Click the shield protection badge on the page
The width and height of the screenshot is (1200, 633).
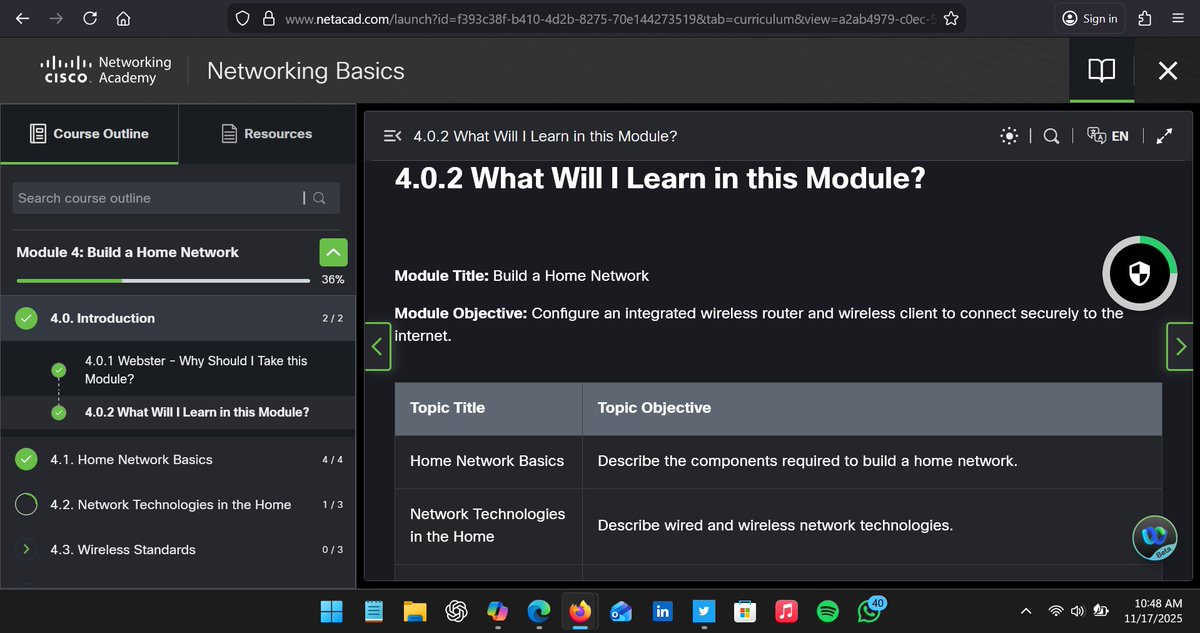1139,272
